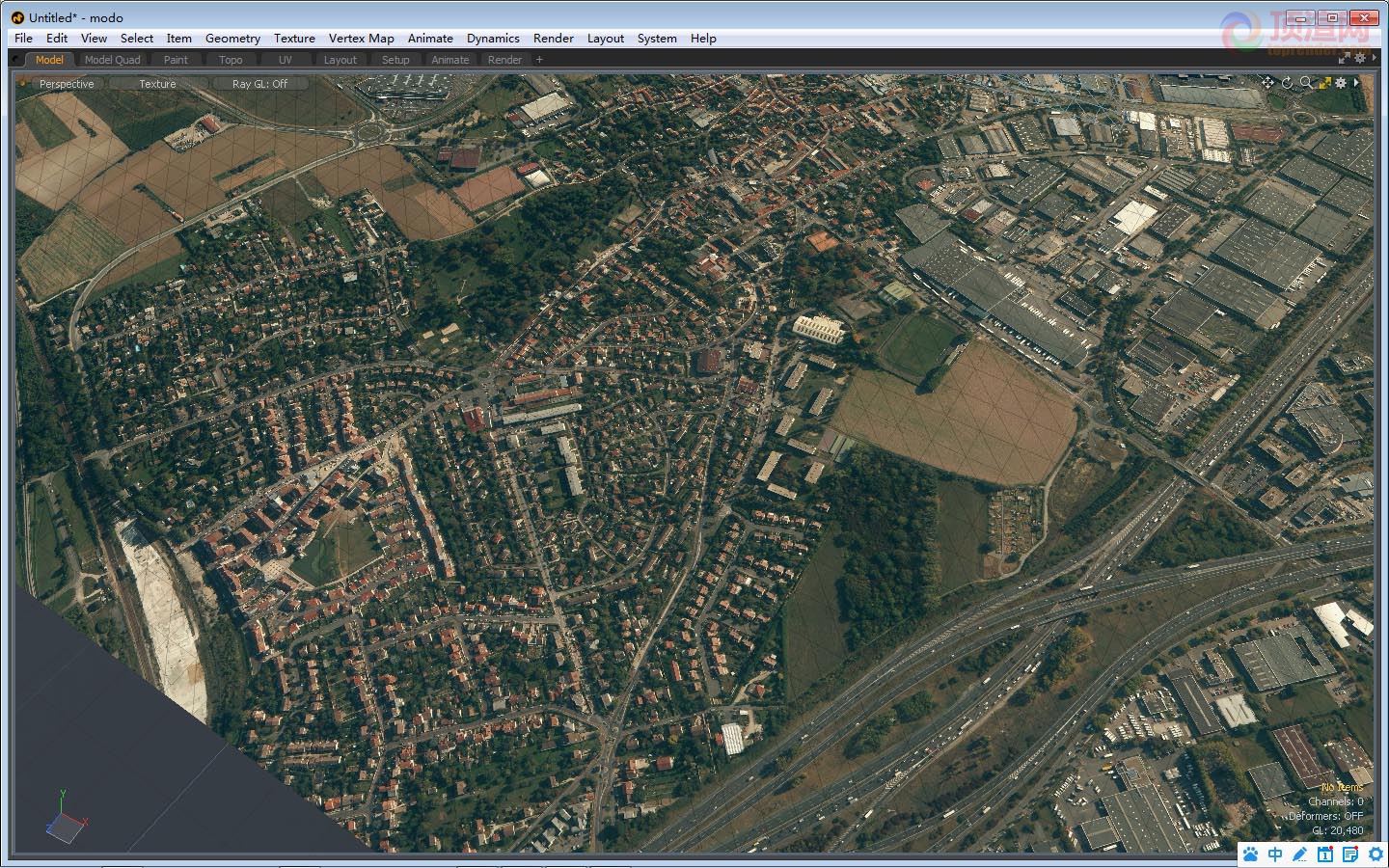Open the Select menu
Screen dimensions: 1389x868
coord(137,39)
